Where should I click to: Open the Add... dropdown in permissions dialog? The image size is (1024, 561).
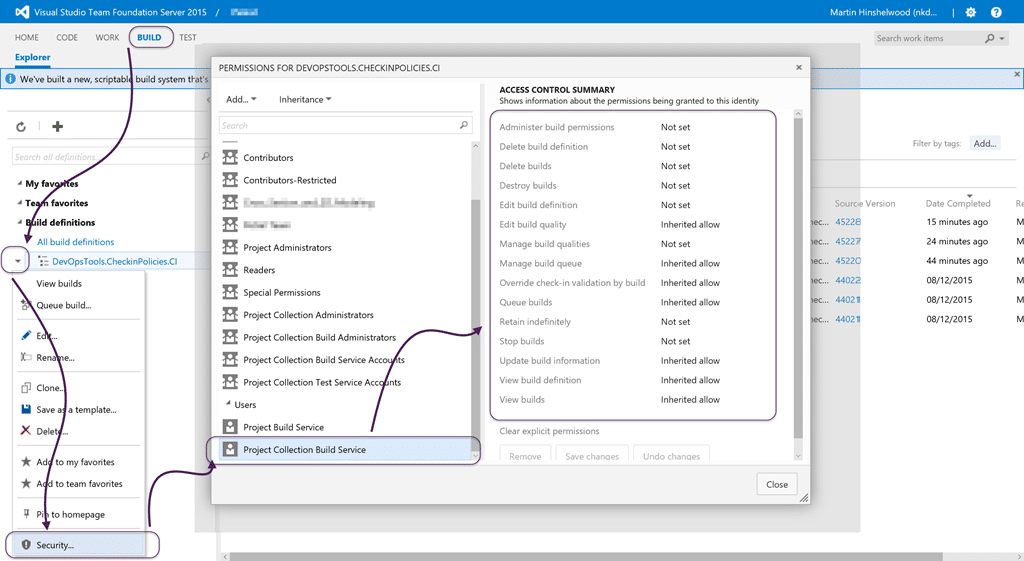(x=241, y=99)
